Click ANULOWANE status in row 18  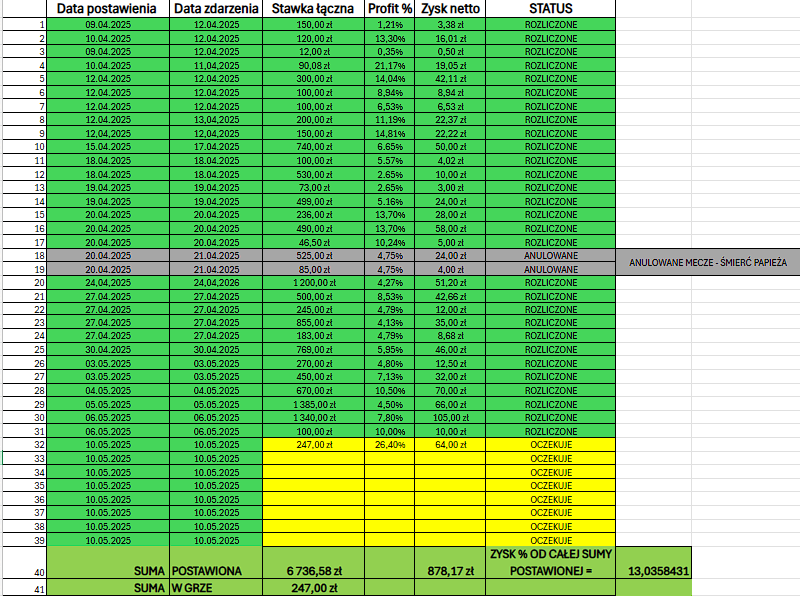coord(551,255)
